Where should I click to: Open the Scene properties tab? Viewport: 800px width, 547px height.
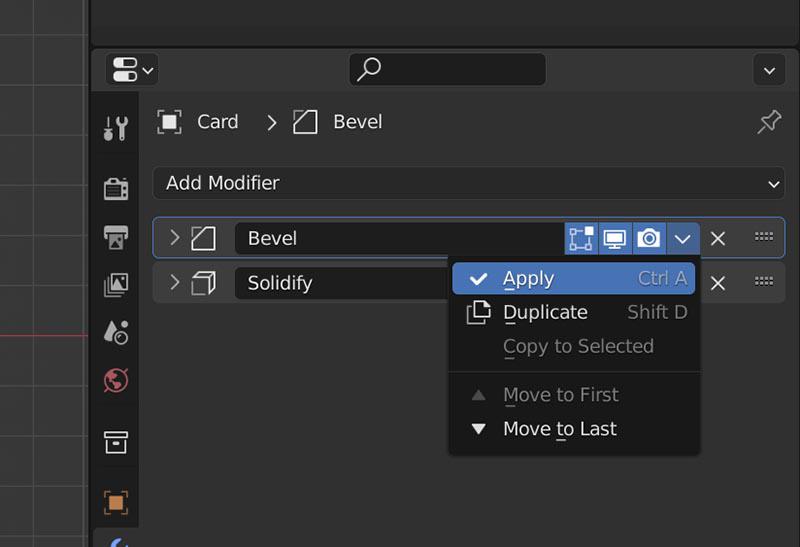point(116,332)
